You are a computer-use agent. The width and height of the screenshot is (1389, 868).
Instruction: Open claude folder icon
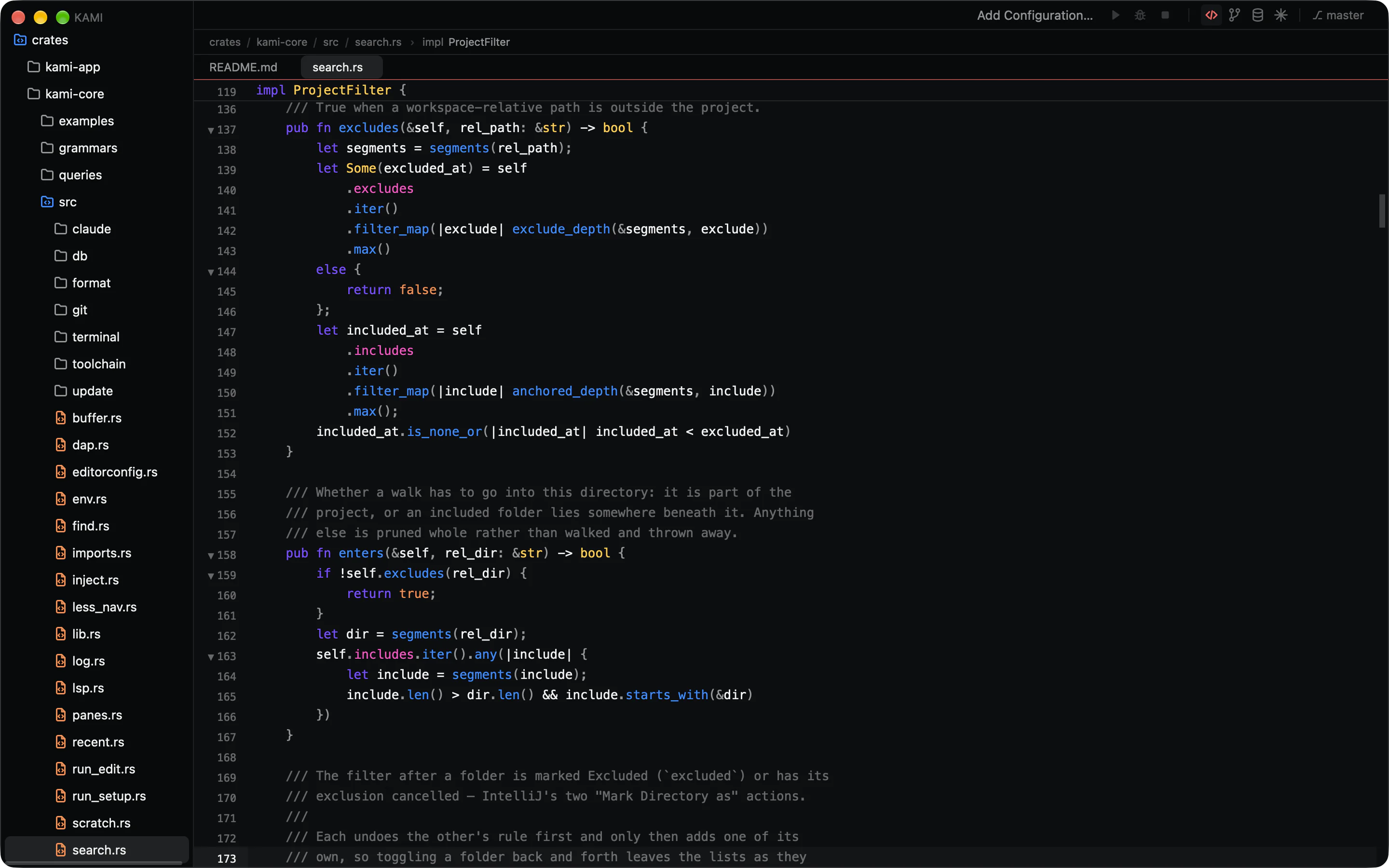(x=60, y=229)
